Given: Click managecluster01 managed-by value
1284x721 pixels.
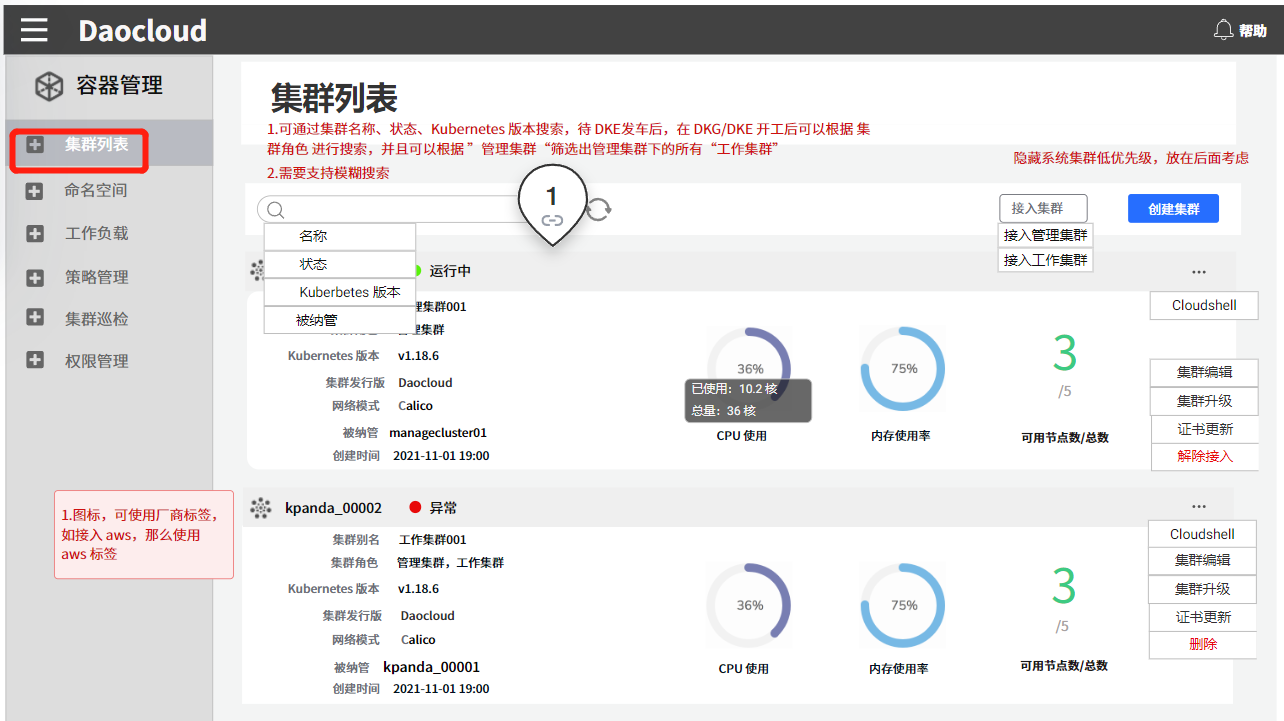Looking at the screenshot, I should (x=438, y=433).
